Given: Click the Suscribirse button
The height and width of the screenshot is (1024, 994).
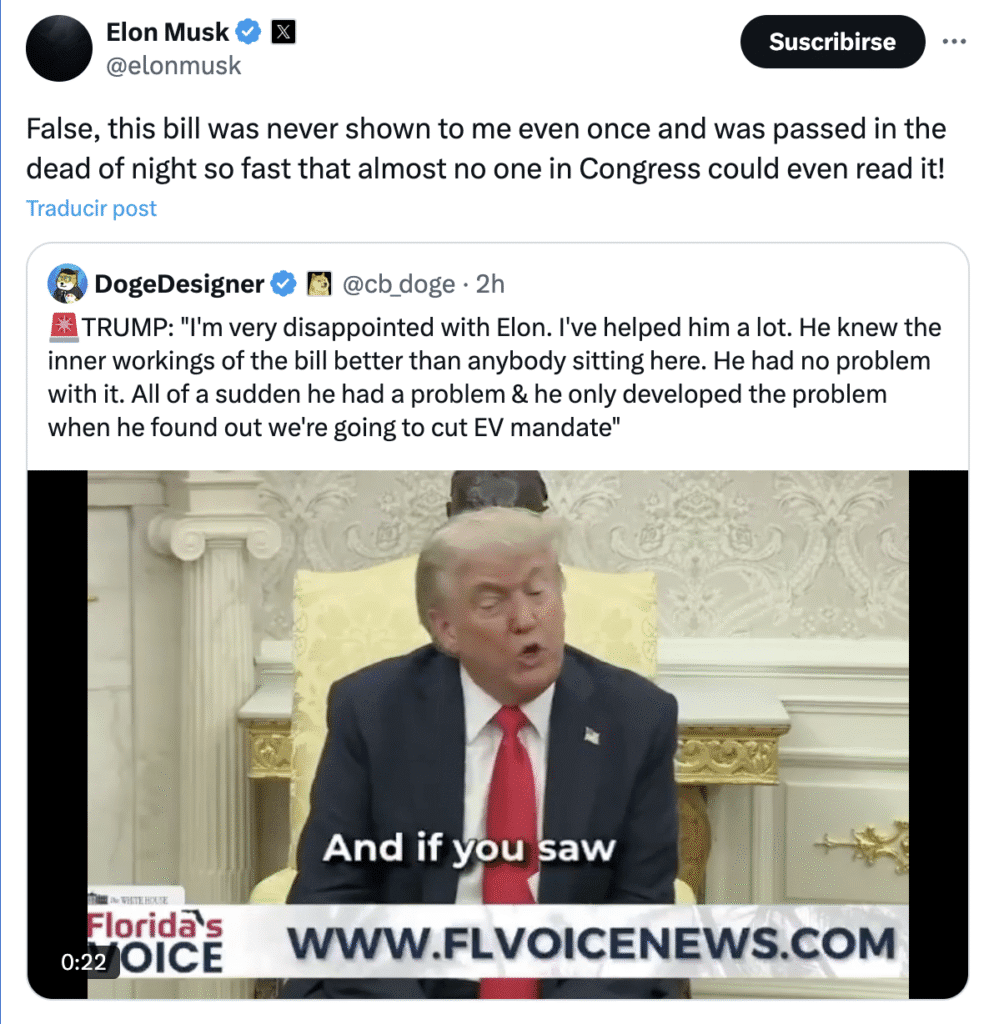Looking at the screenshot, I should 833,42.
